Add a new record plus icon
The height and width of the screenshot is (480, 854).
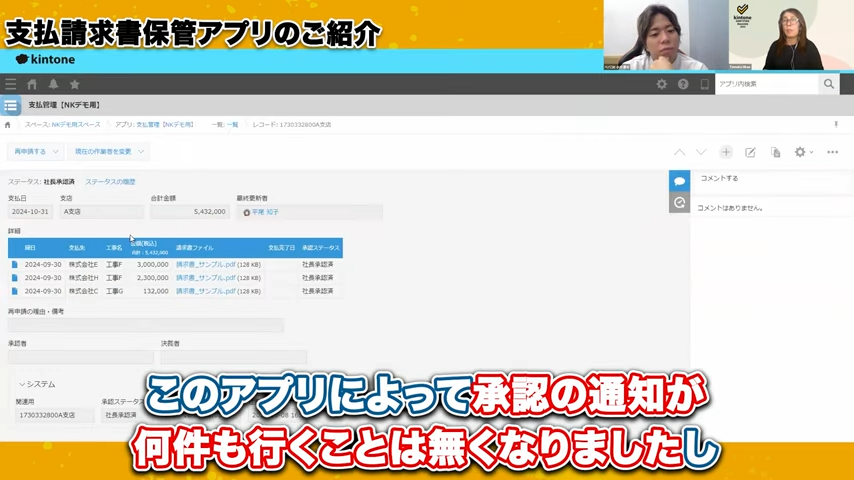[725, 153]
